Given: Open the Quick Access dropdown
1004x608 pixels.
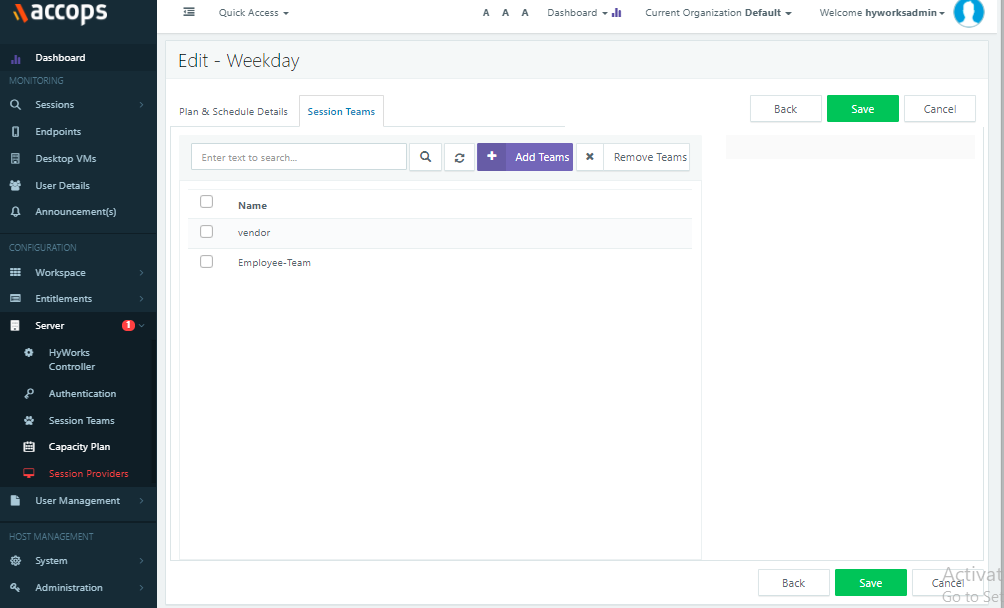Looking at the screenshot, I should 253,13.
